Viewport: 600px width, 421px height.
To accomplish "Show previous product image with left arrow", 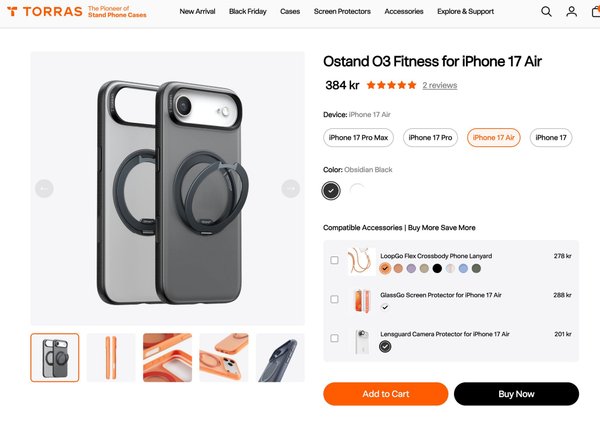I will [x=44, y=188].
